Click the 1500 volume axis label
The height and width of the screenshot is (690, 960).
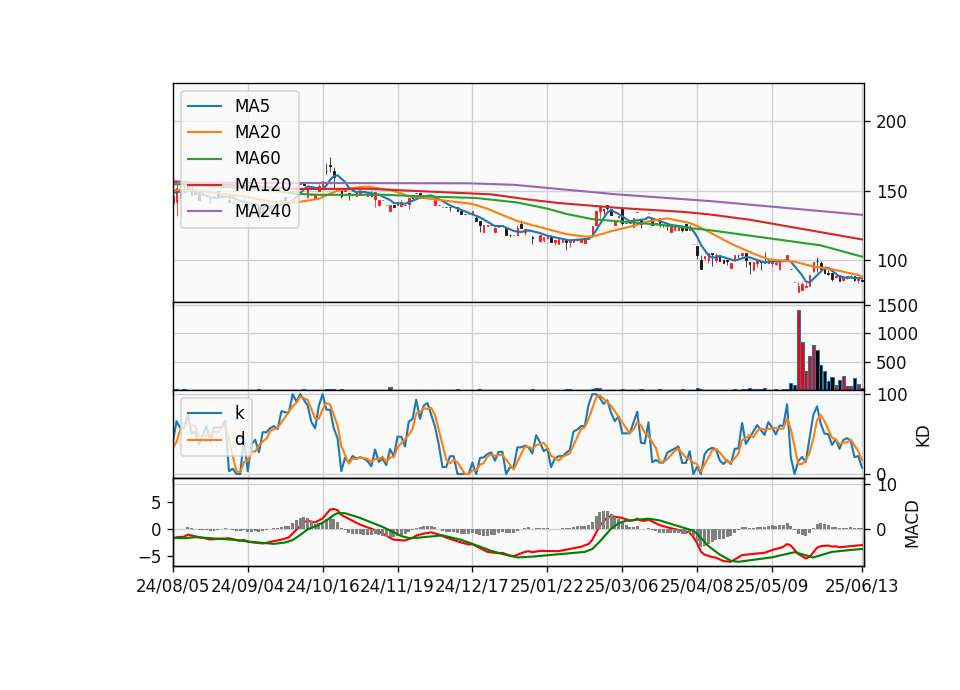tap(897, 306)
